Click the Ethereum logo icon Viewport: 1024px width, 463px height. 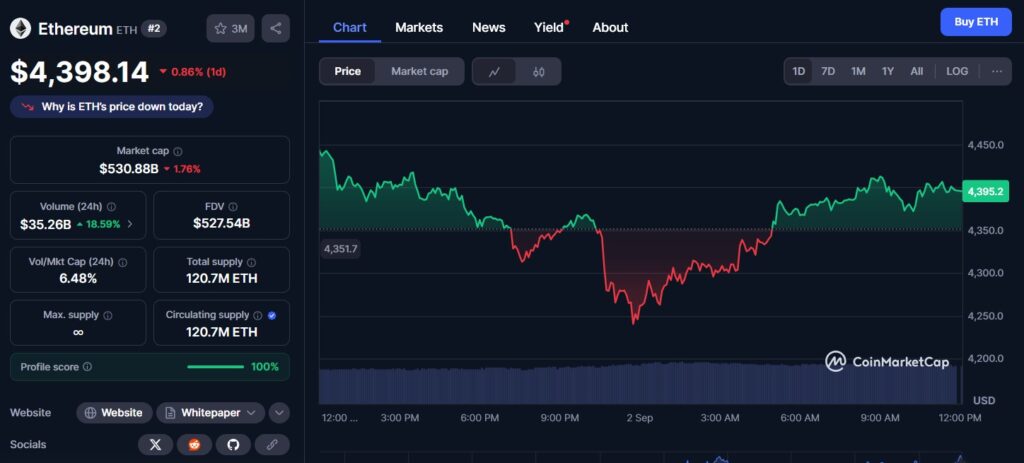click(20, 28)
